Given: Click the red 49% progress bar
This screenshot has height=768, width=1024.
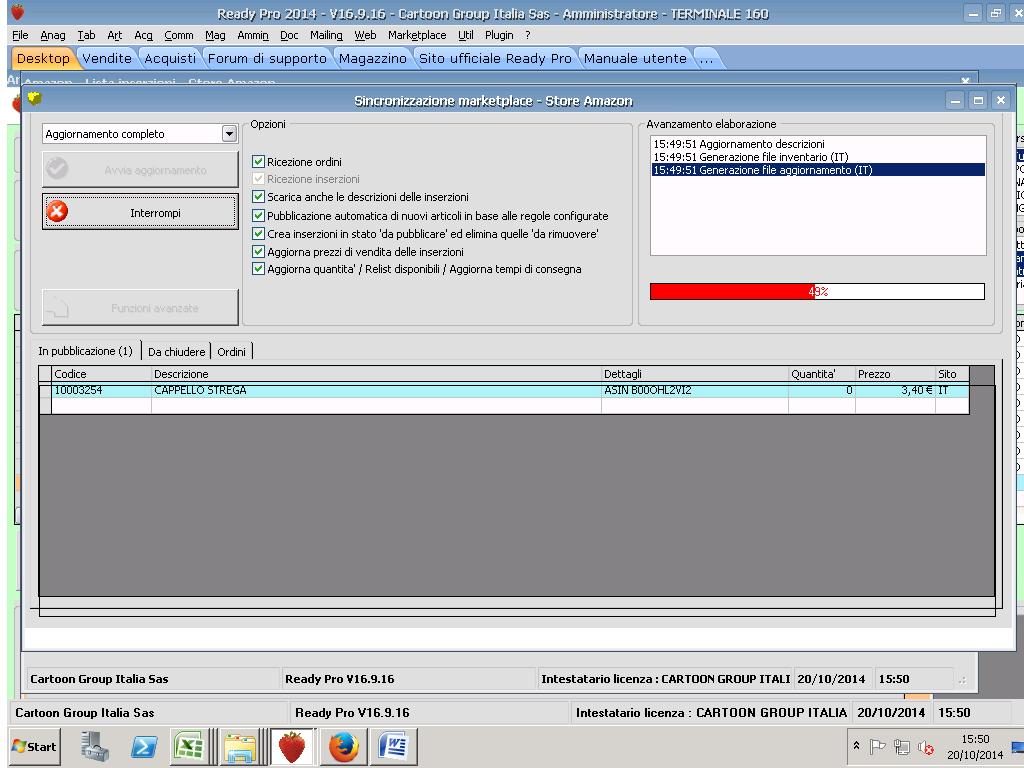Looking at the screenshot, I should [x=817, y=291].
